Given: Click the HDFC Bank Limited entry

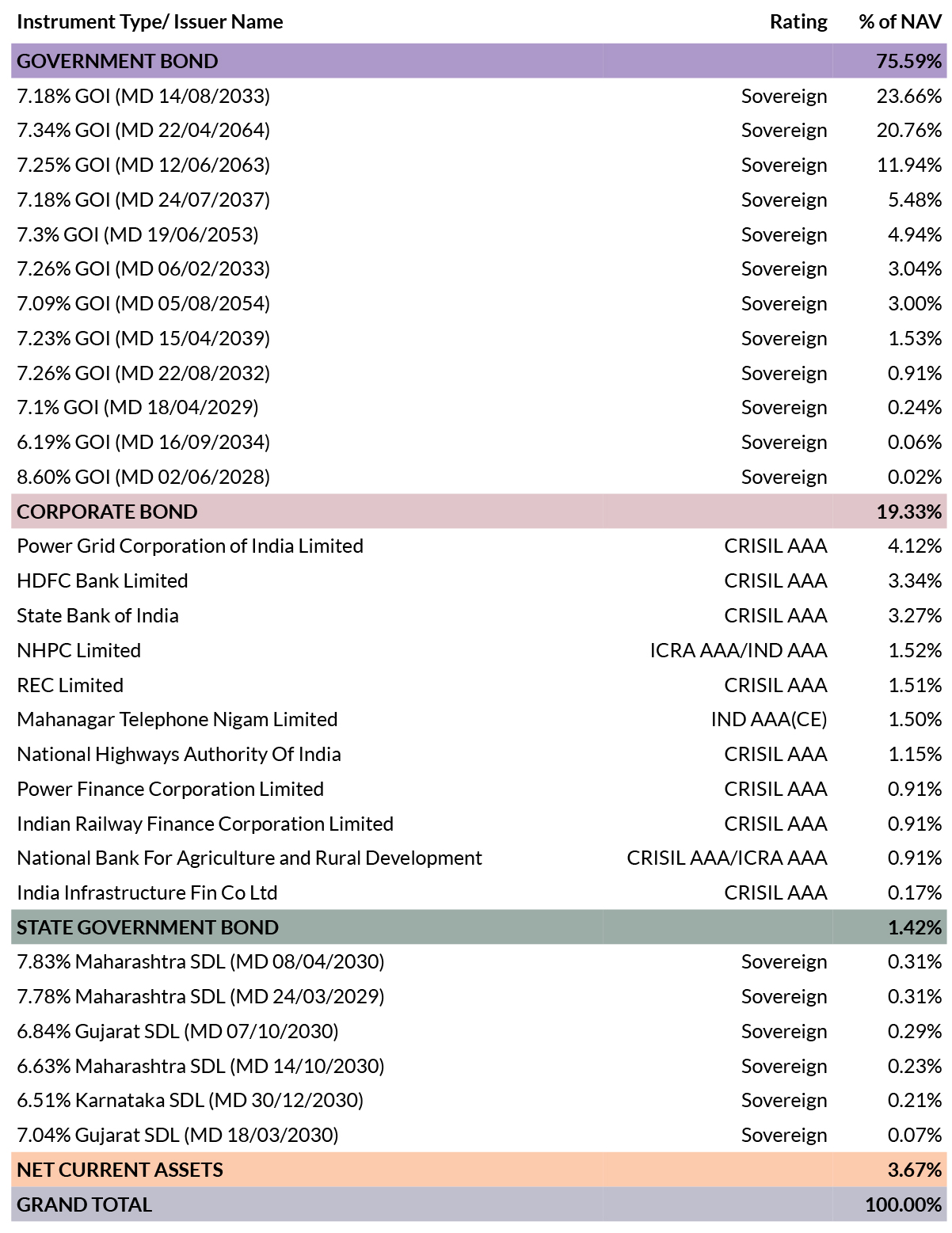Looking at the screenshot, I should (x=102, y=581).
